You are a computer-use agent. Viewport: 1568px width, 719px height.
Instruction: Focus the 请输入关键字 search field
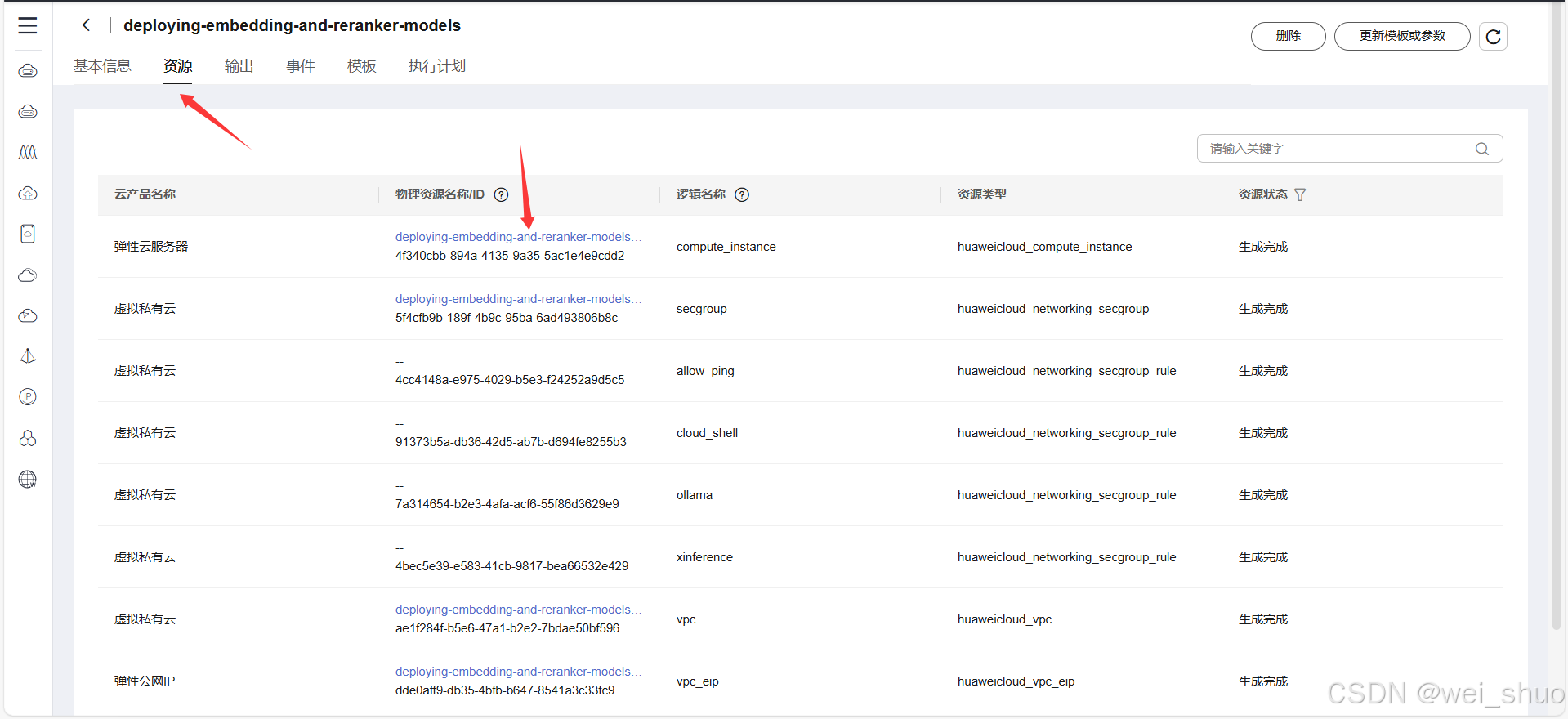[1350, 149]
